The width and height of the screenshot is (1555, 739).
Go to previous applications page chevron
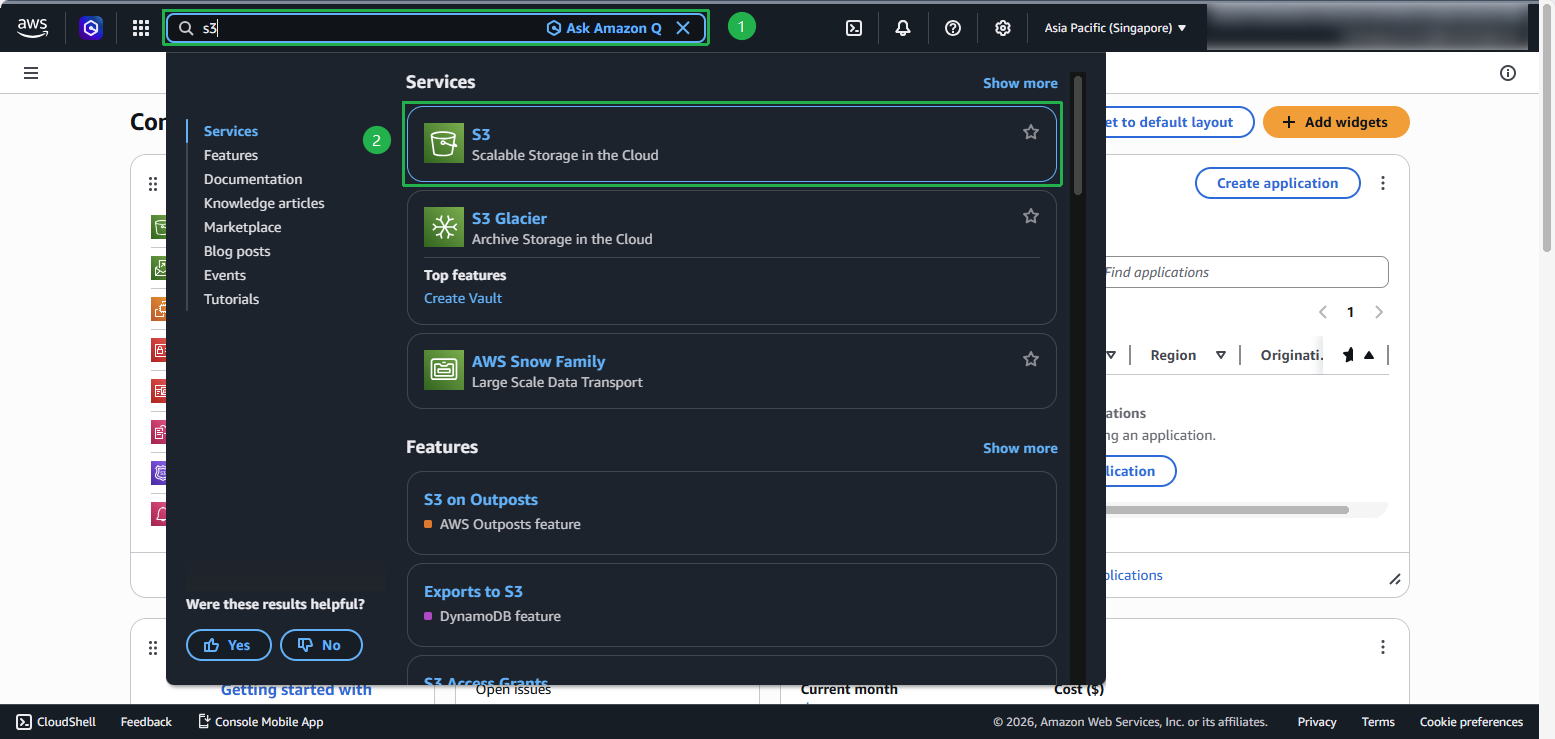pos(1323,312)
